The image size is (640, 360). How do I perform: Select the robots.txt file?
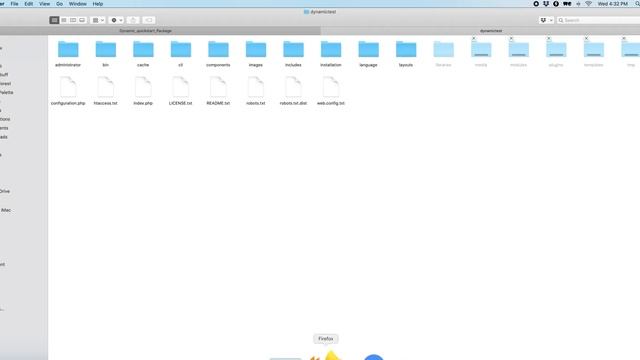pos(256,87)
